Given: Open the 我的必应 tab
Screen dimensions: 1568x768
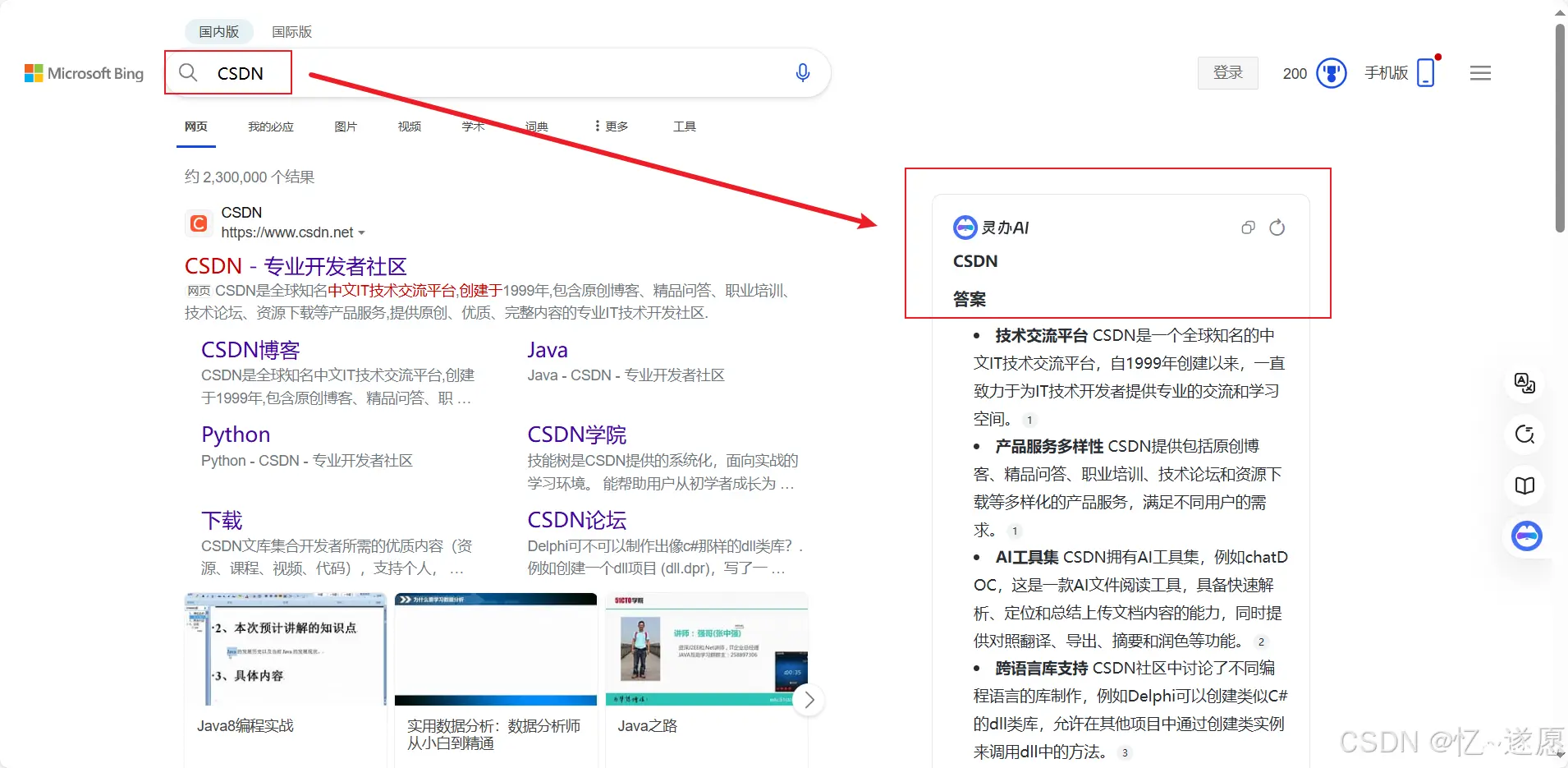Looking at the screenshot, I should click(x=271, y=126).
